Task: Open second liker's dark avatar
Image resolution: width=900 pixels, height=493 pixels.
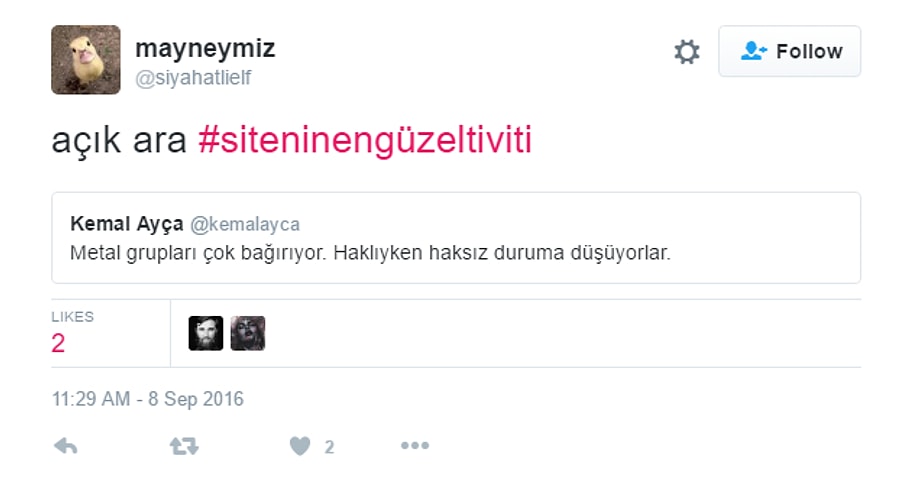Action: 248,333
